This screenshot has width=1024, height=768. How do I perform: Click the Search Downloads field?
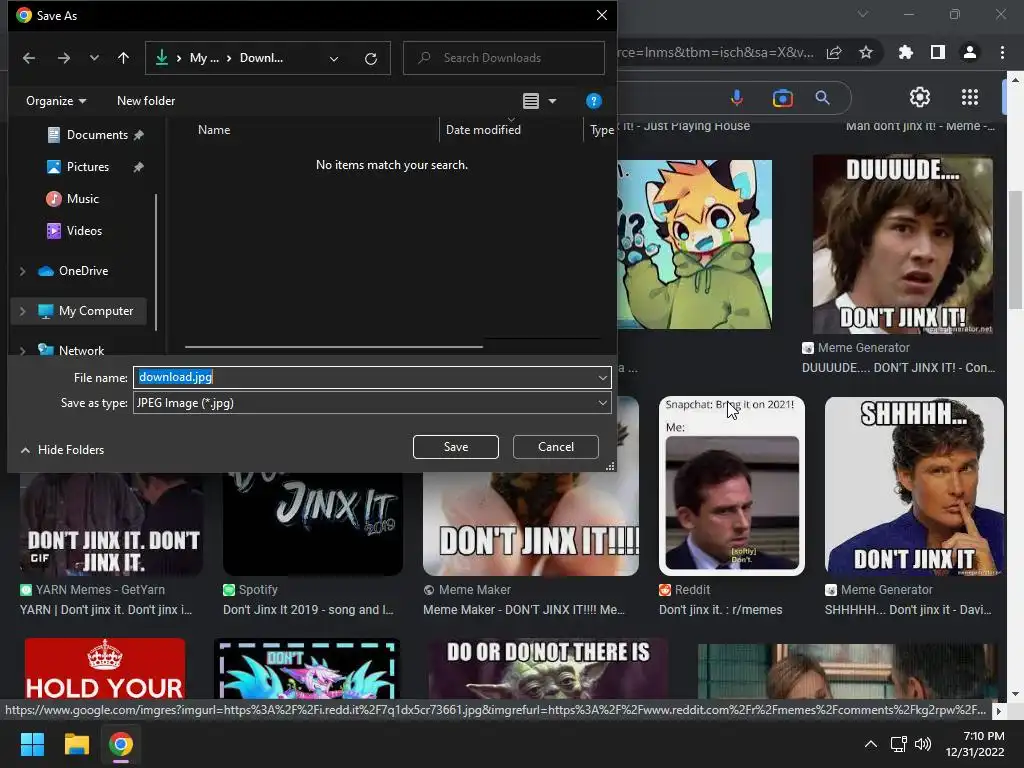[504, 58]
